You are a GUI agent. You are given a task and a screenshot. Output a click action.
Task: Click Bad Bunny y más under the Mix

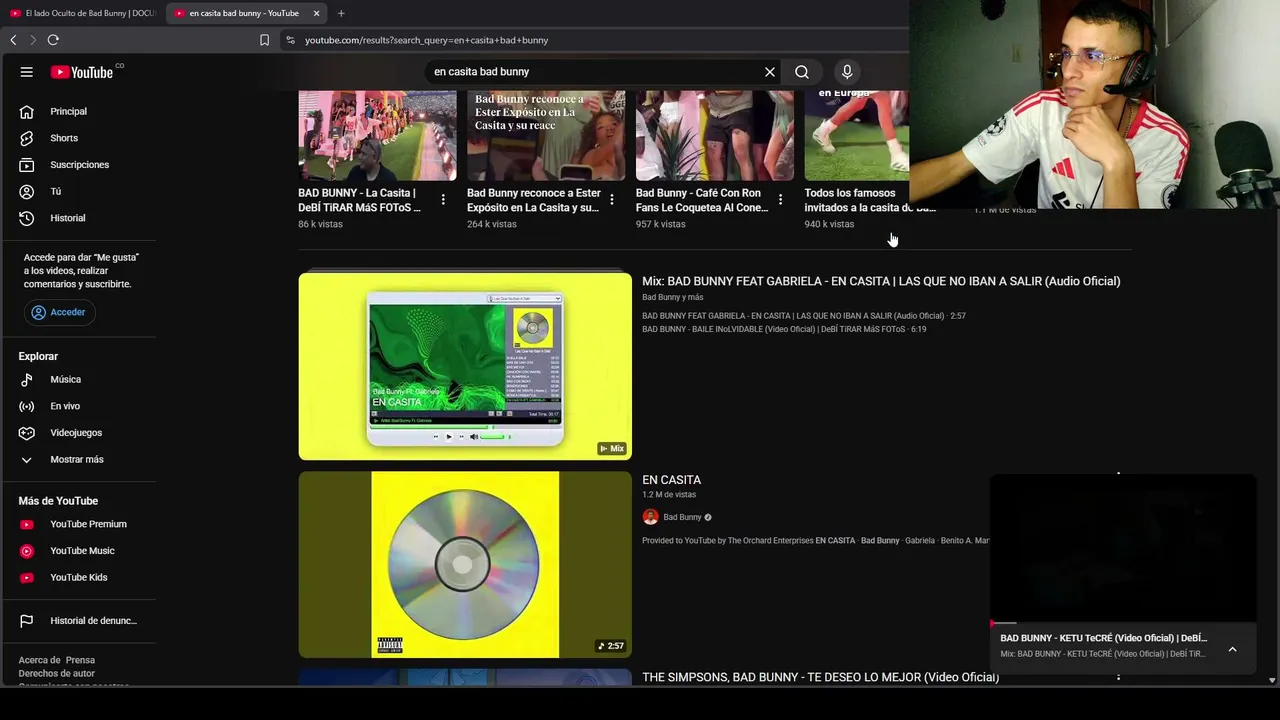[x=672, y=297]
